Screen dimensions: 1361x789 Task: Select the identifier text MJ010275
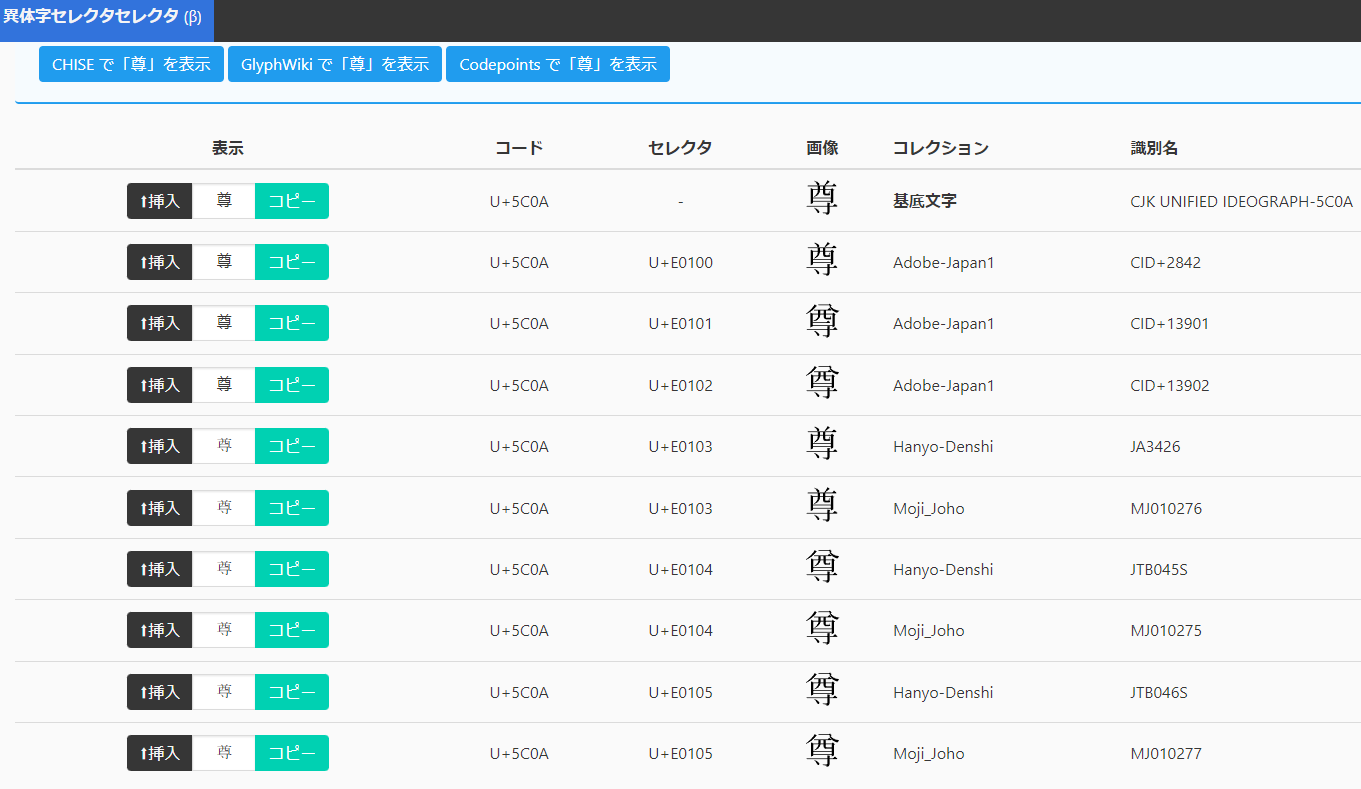pyautogui.click(x=1167, y=631)
